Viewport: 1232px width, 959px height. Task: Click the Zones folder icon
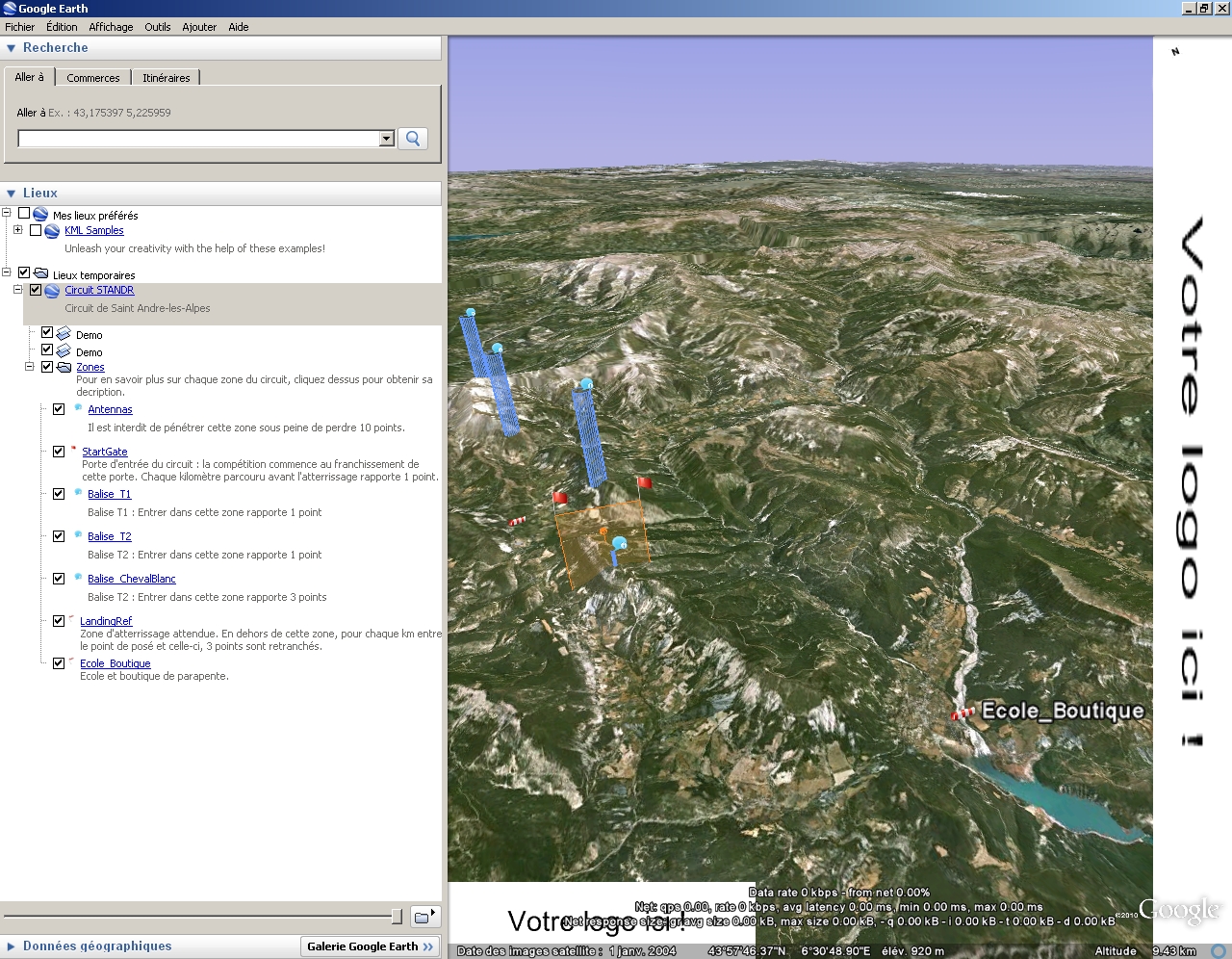pos(64,367)
